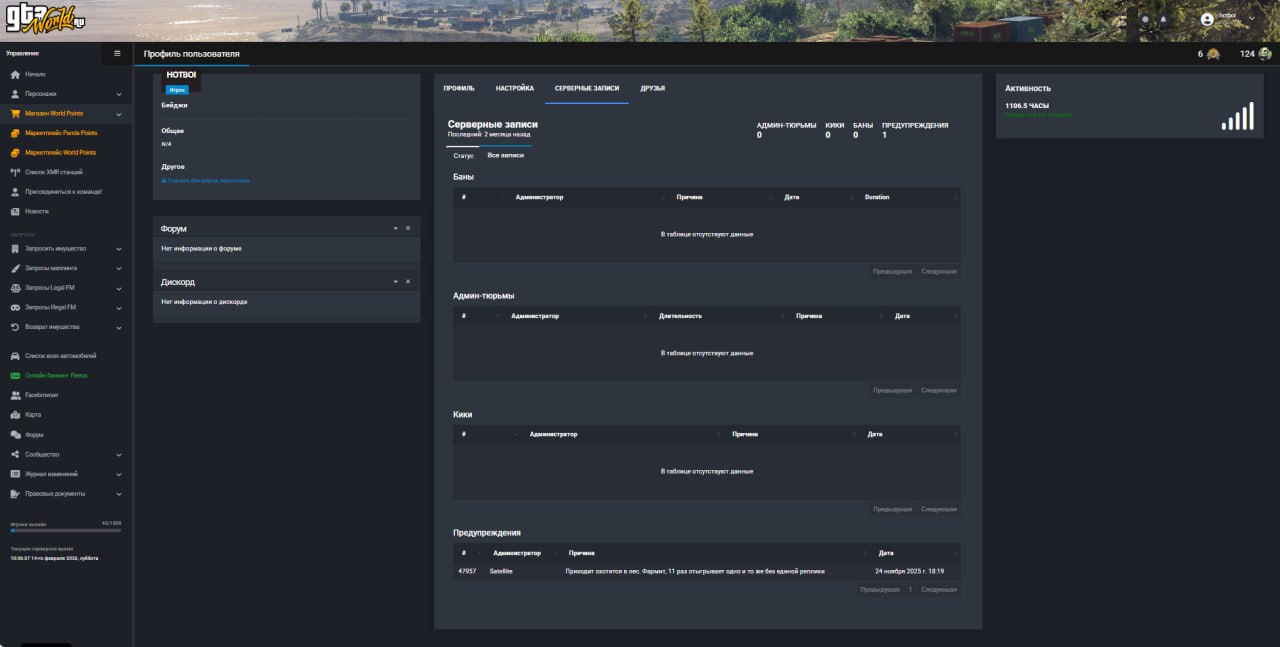The height and width of the screenshot is (647, 1280).
Task: Click the Скачать бекграунд персонажа link
Action: click(205, 180)
